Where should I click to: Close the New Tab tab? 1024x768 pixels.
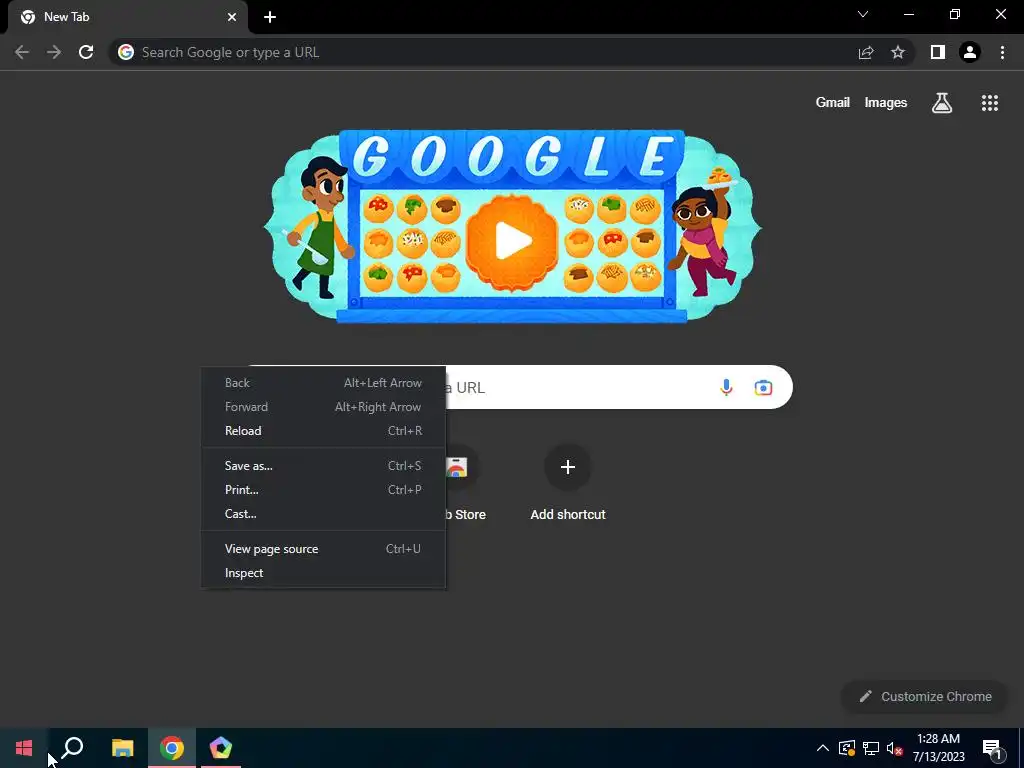[x=232, y=17]
